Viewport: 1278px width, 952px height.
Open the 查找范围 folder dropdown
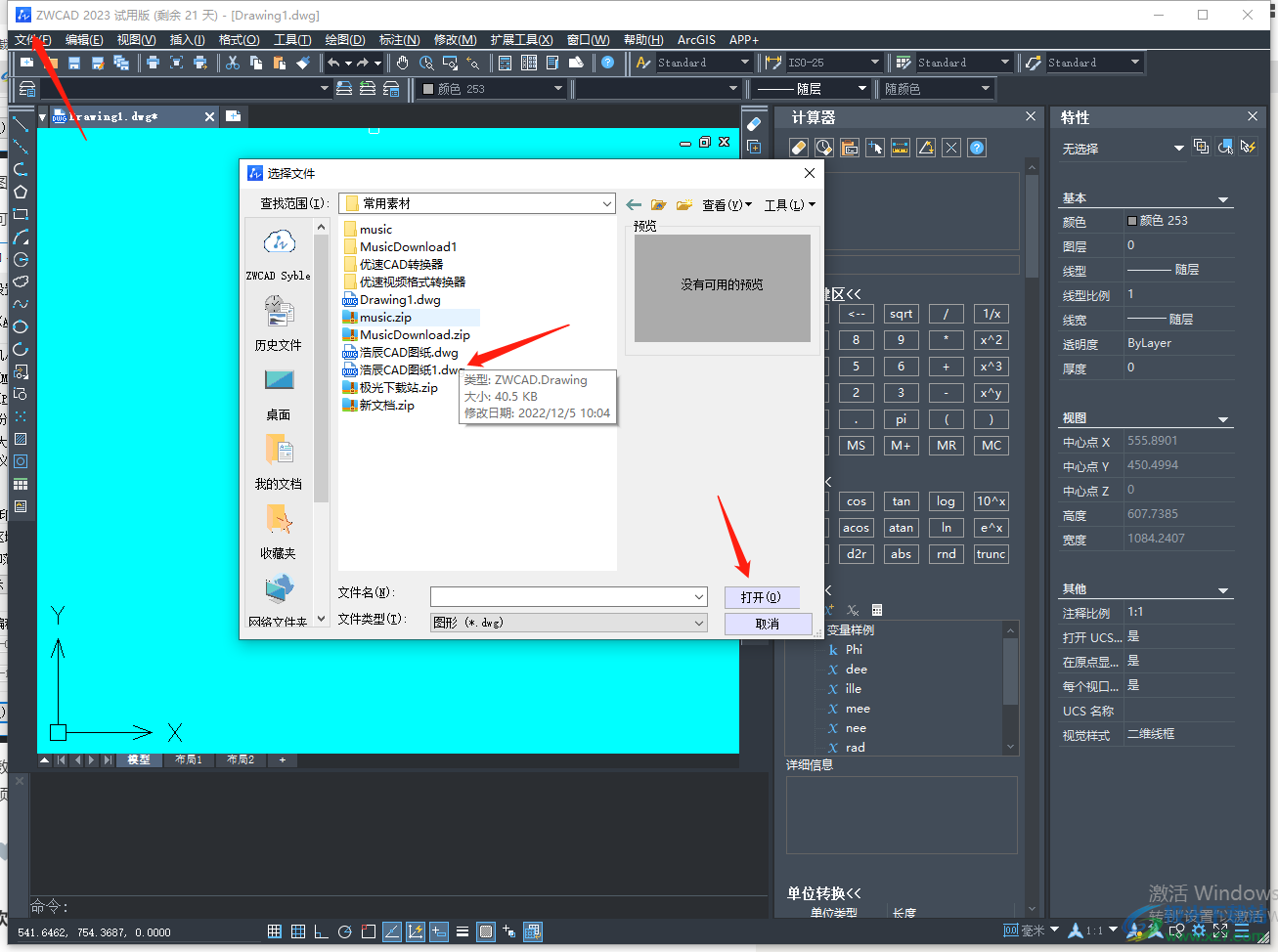pyautogui.click(x=606, y=204)
